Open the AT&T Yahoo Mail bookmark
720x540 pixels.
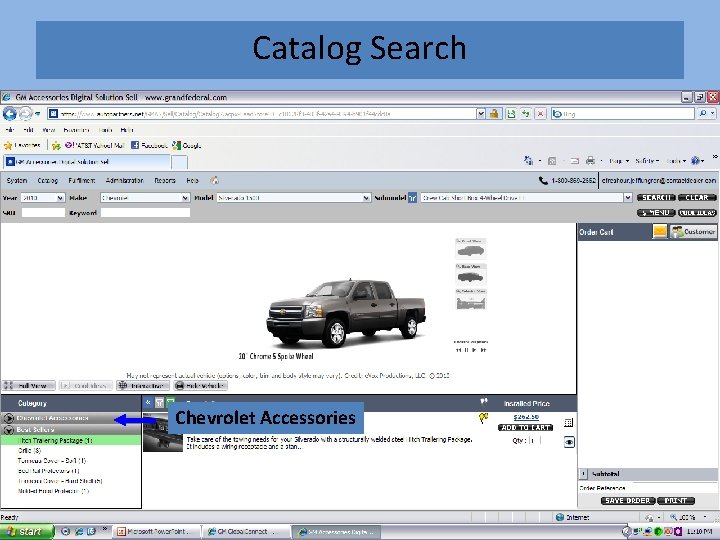(x=95, y=146)
